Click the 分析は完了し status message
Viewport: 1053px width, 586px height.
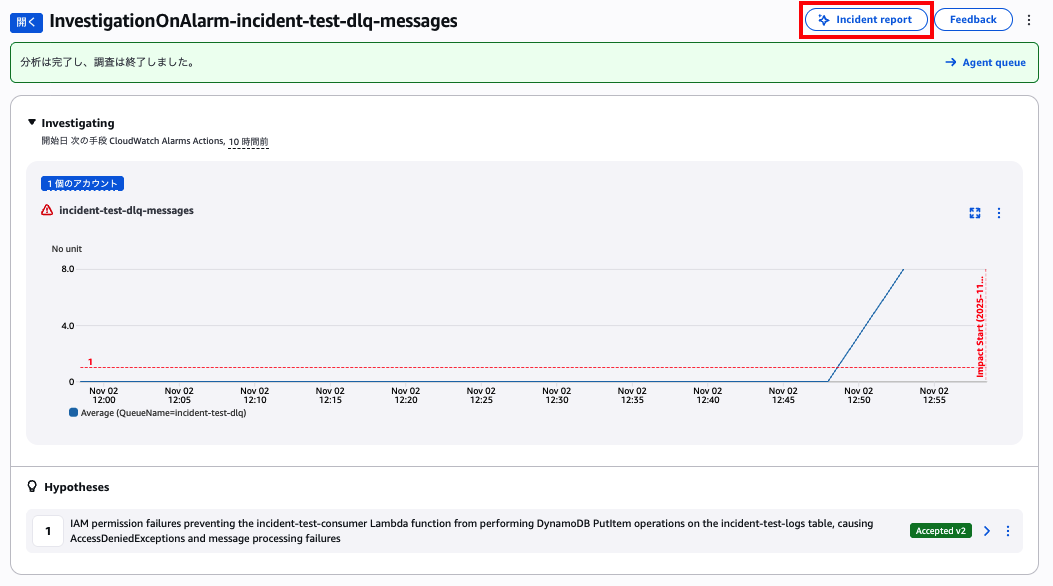tap(109, 62)
